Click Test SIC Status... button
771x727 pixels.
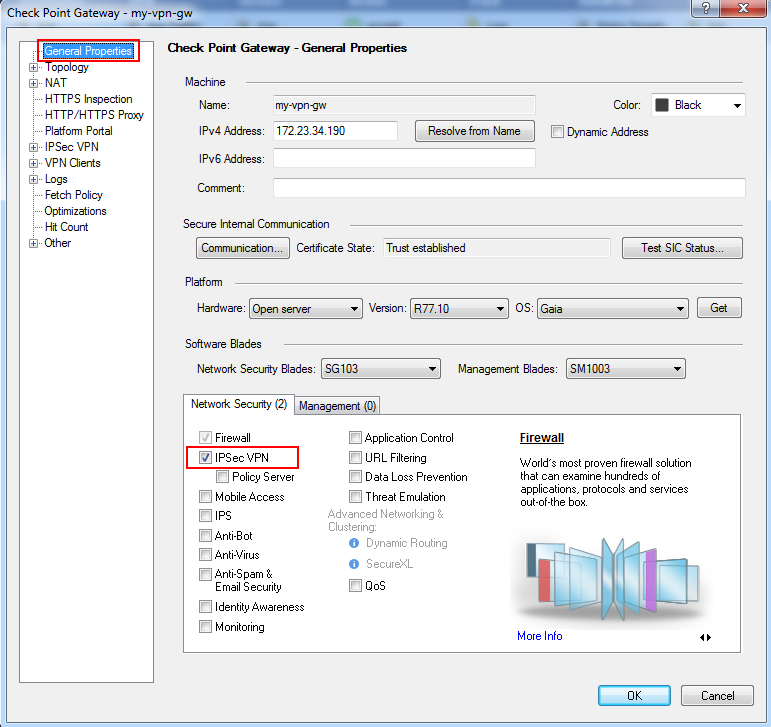pos(682,248)
